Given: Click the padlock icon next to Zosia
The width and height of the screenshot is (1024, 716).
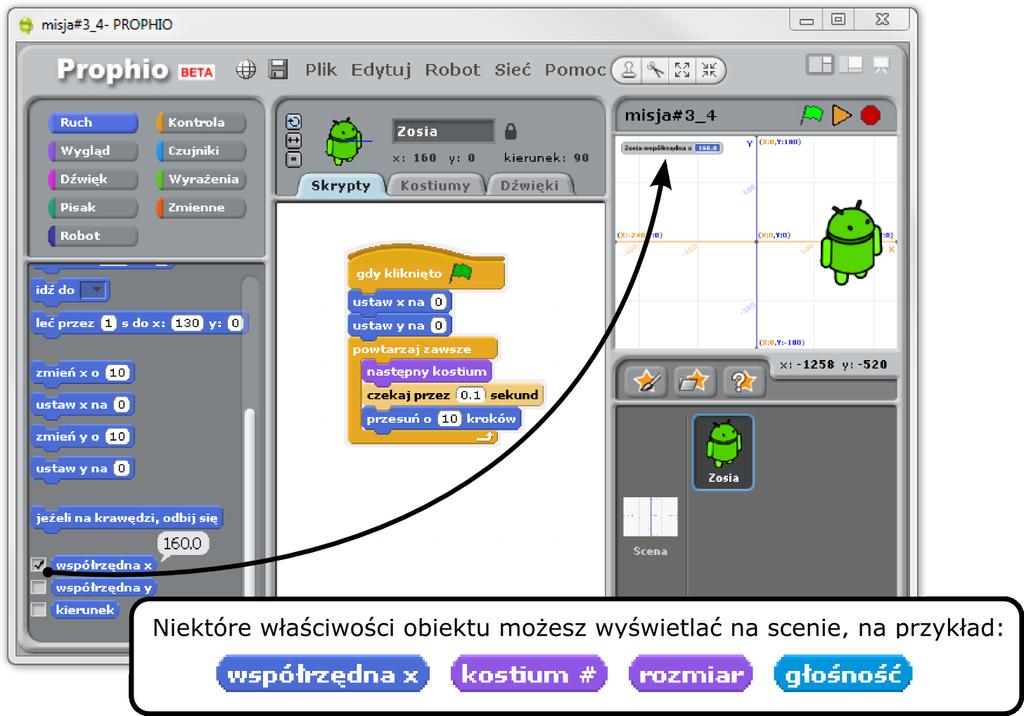Looking at the screenshot, I should [x=511, y=131].
